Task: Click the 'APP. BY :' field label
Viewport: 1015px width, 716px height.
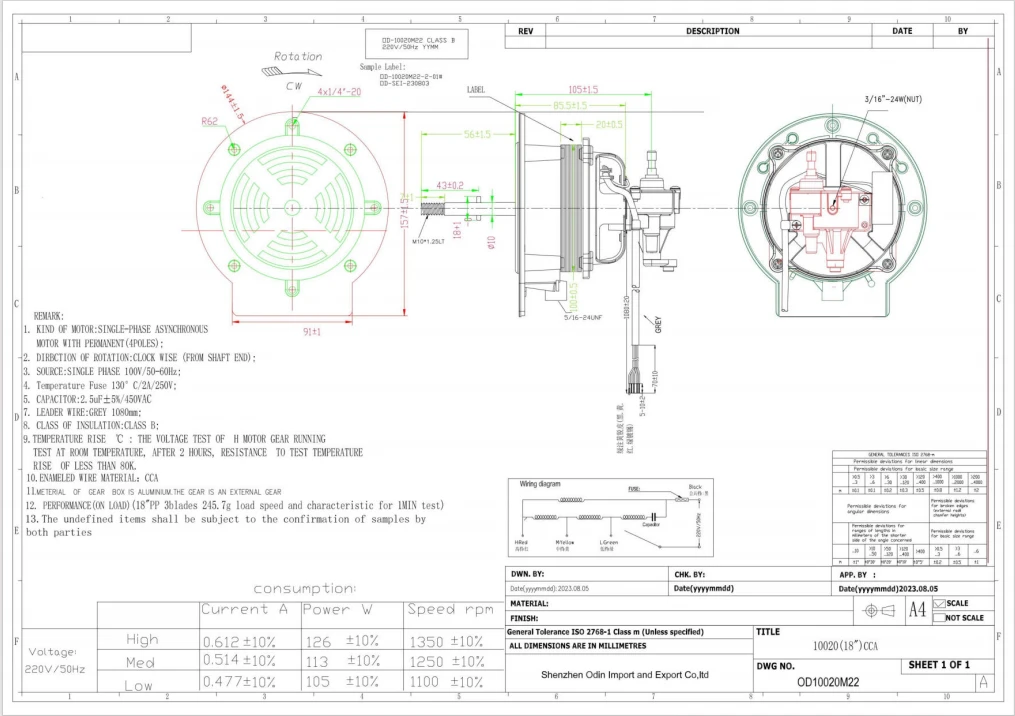Action: [857, 574]
